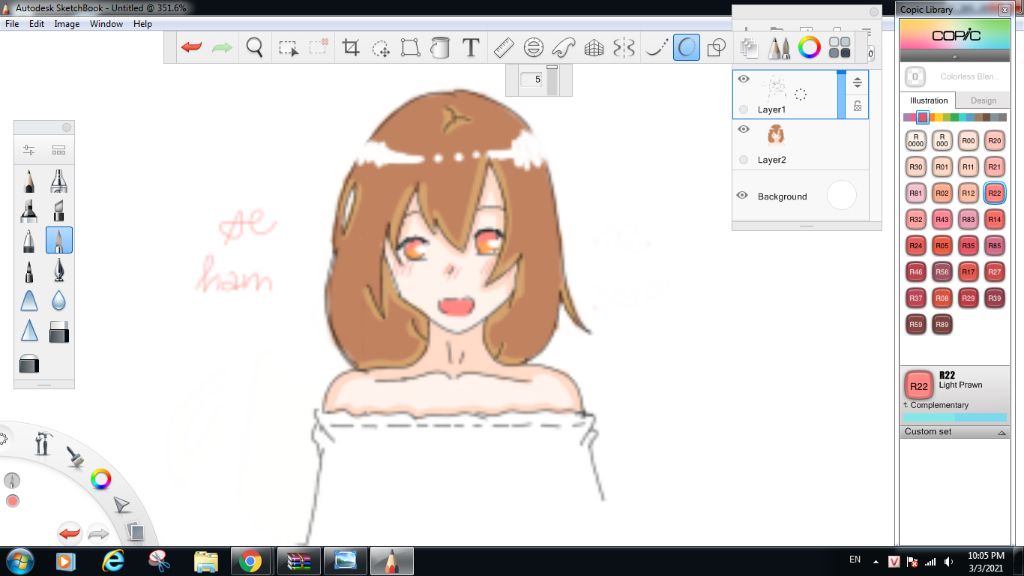Open the brush library icon
The image size is (1024, 576).
tap(59, 150)
